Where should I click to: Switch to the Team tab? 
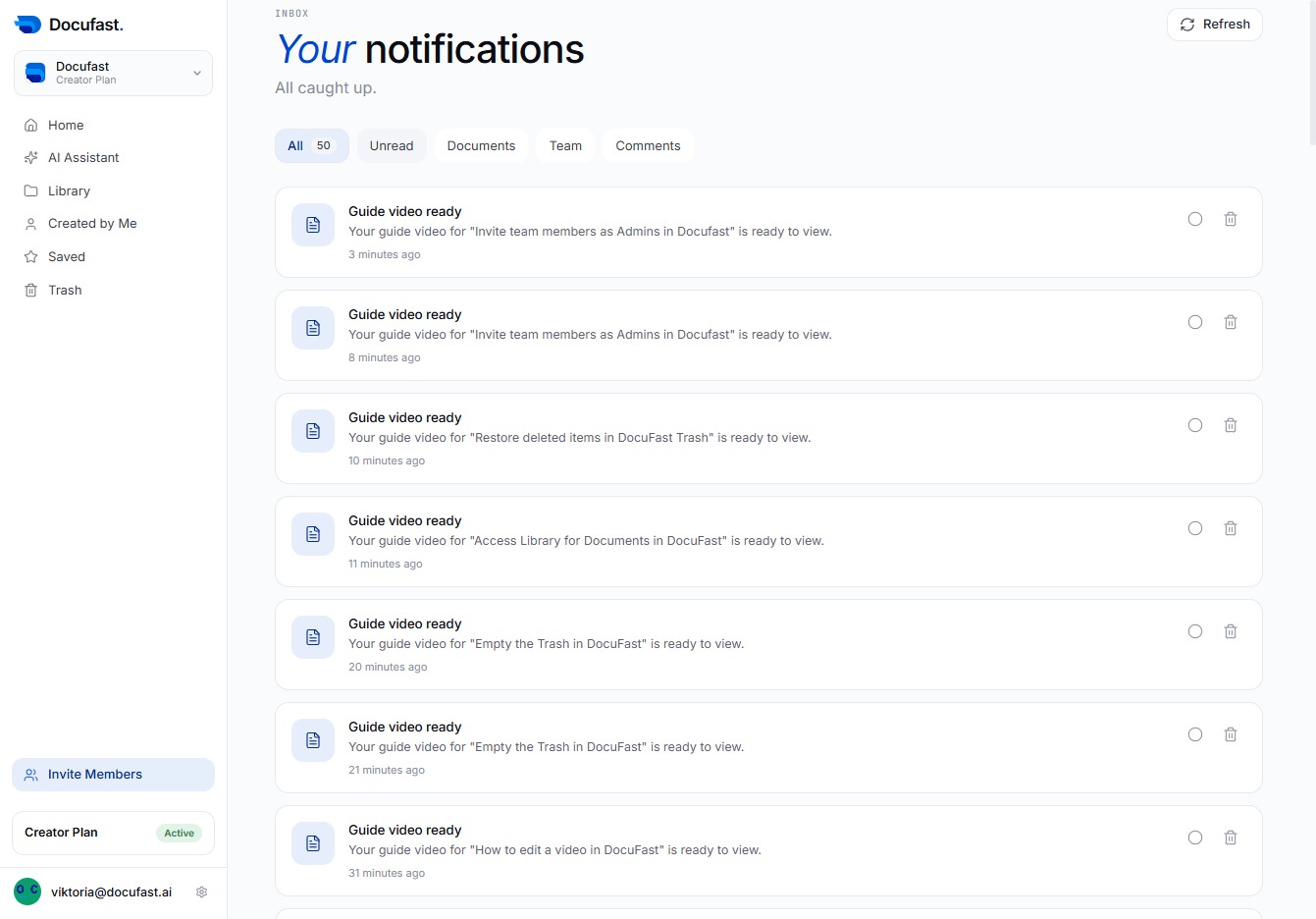click(565, 146)
